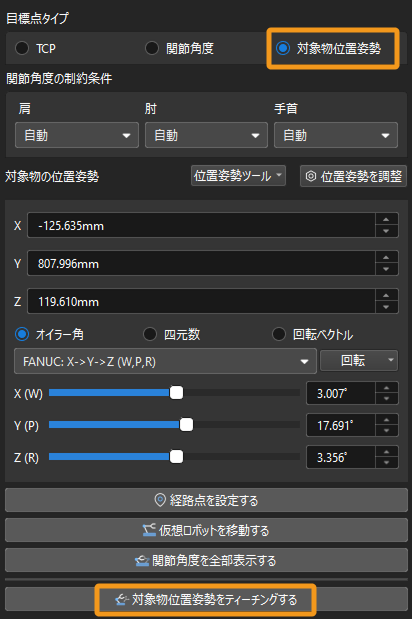Screen dimensions: 412x619
Task: Click the X position input field
Action: coord(201,225)
